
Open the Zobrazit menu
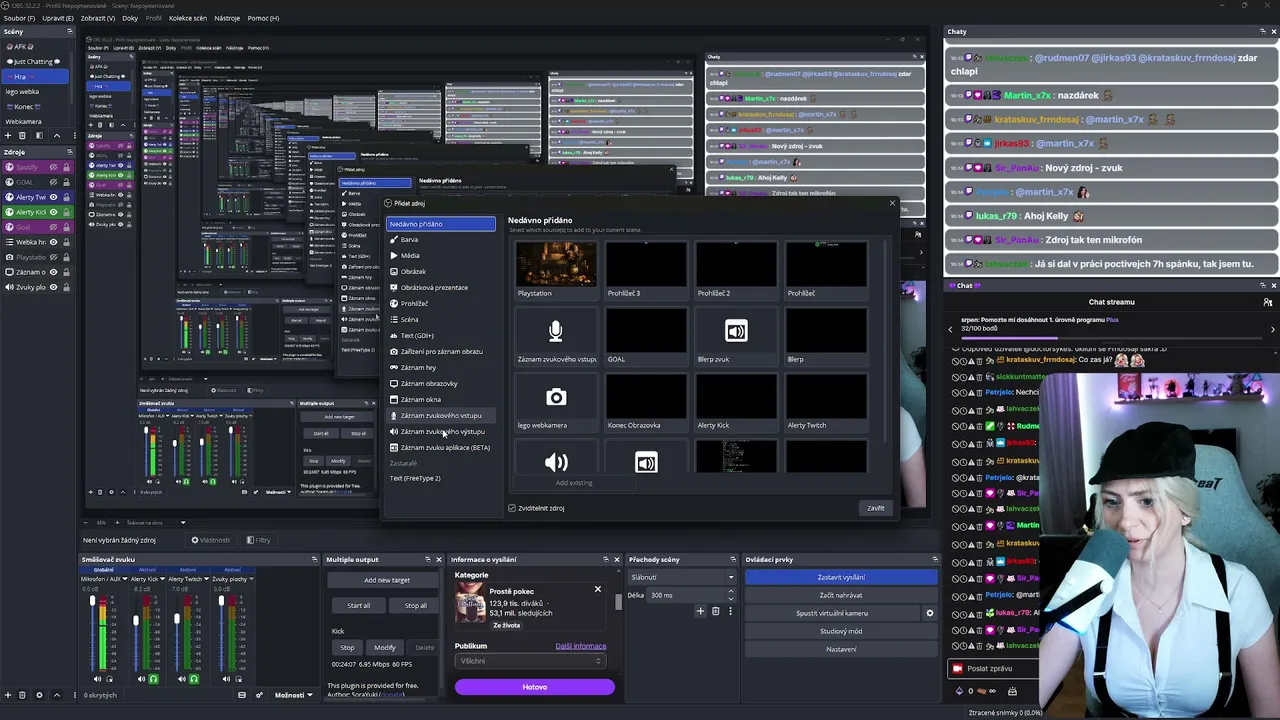[97, 18]
